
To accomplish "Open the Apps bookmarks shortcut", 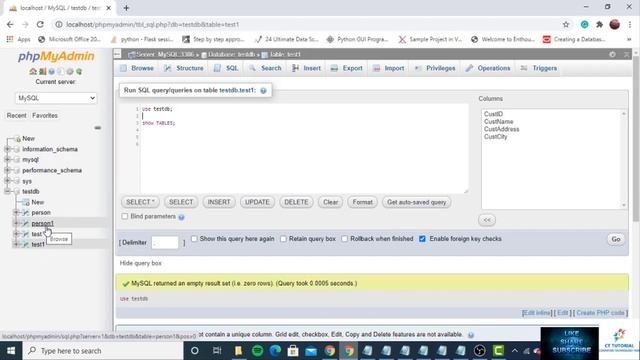I will (x=19, y=40).
